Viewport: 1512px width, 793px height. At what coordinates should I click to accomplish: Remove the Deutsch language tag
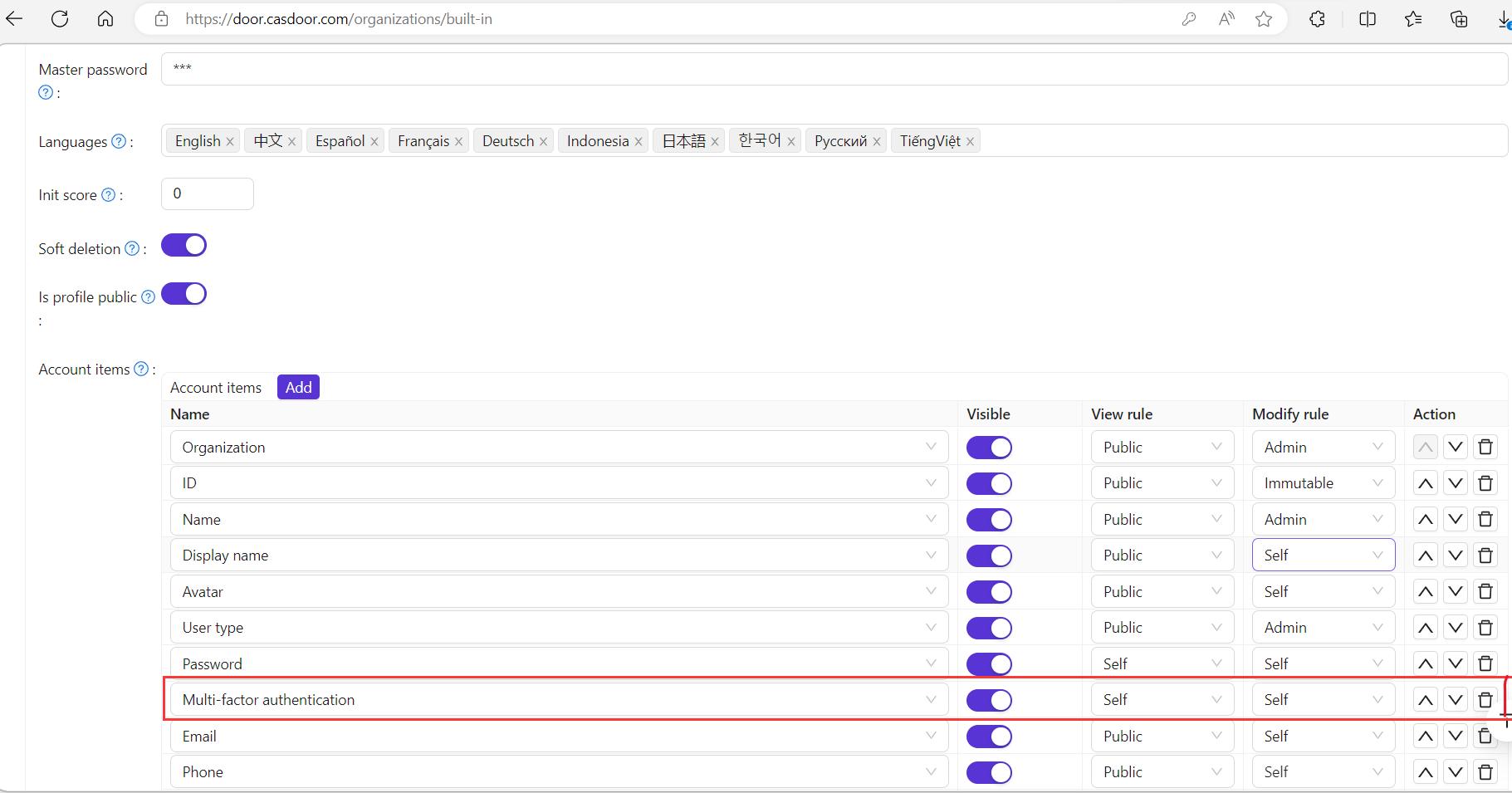pos(543,142)
